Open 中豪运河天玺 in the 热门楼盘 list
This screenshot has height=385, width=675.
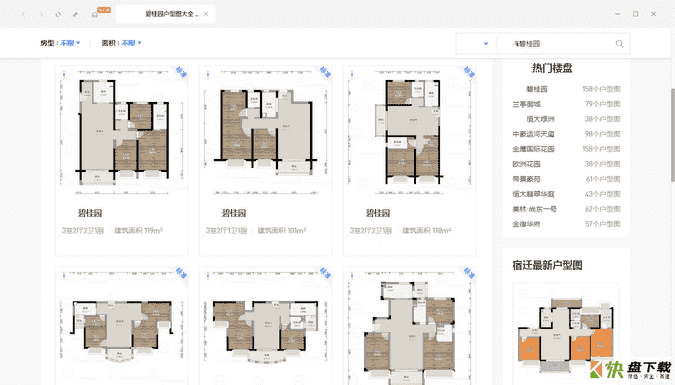533,134
